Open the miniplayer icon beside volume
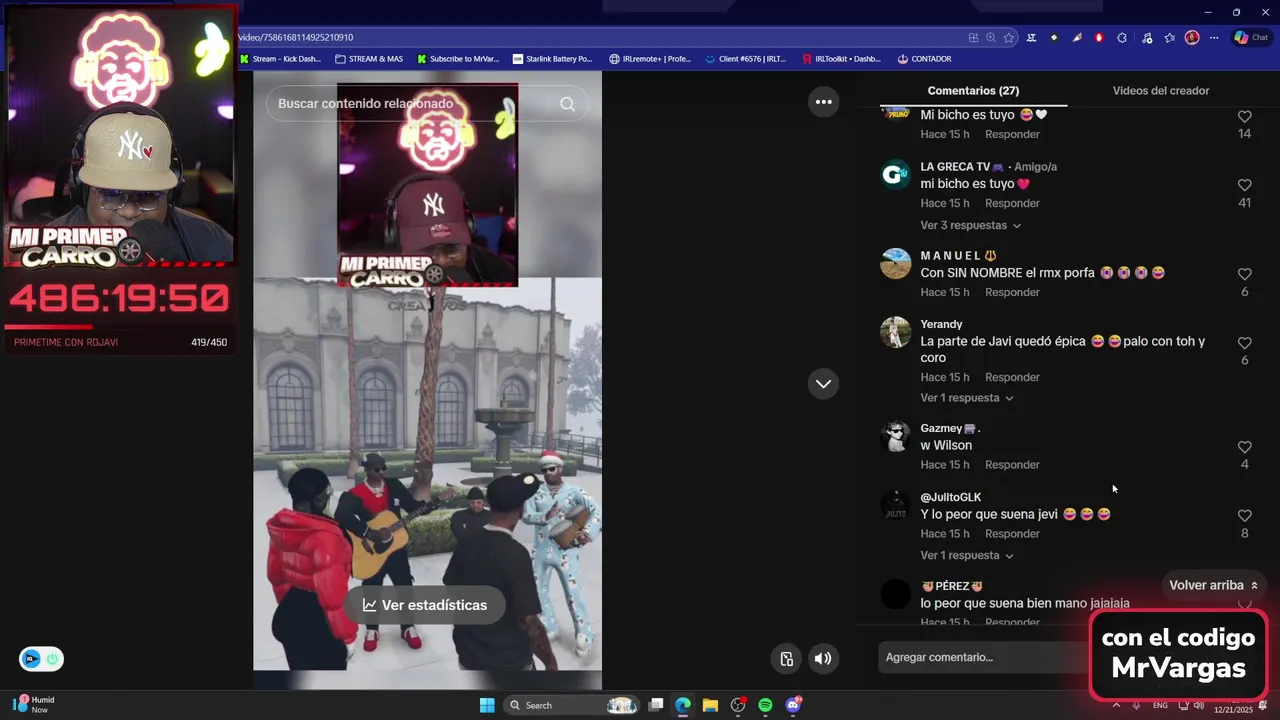 click(787, 658)
